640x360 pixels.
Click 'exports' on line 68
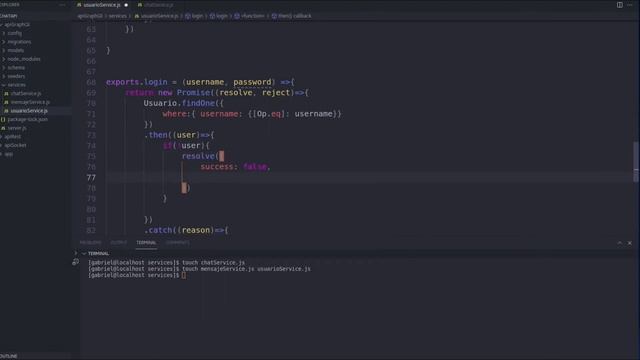[x=122, y=82]
